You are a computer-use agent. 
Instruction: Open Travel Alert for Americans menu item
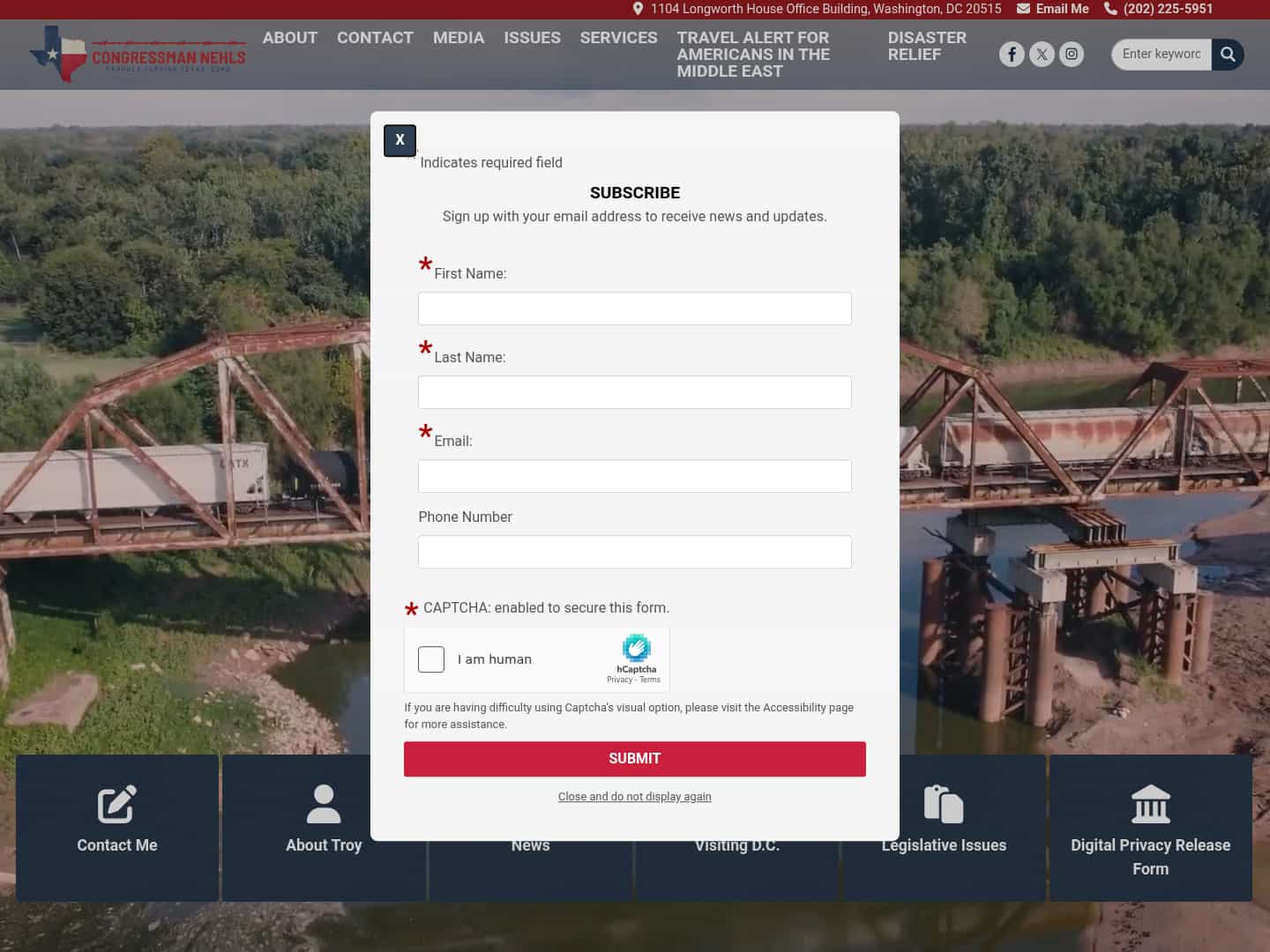tap(753, 55)
